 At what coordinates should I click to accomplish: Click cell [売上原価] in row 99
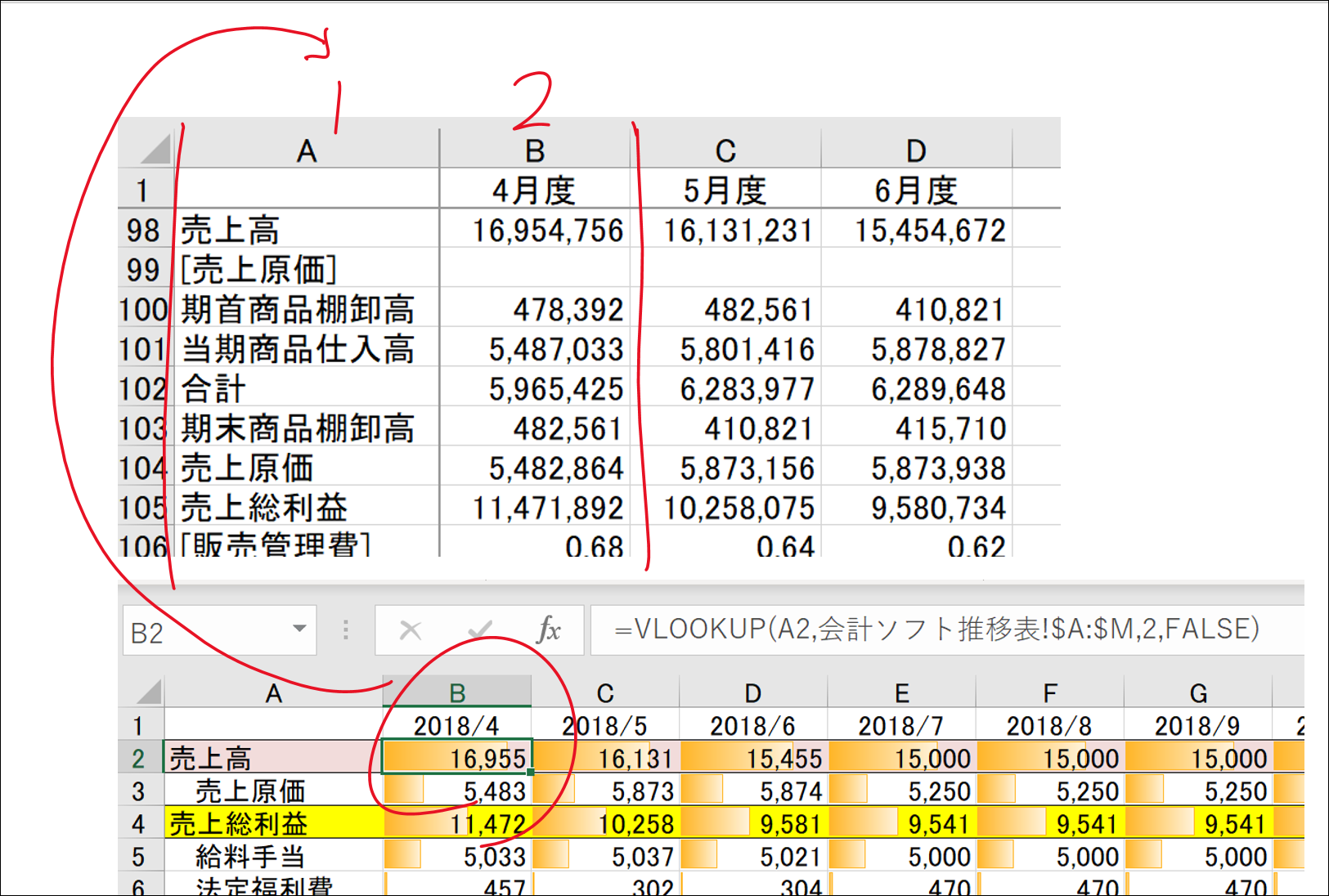coord(307,269)
